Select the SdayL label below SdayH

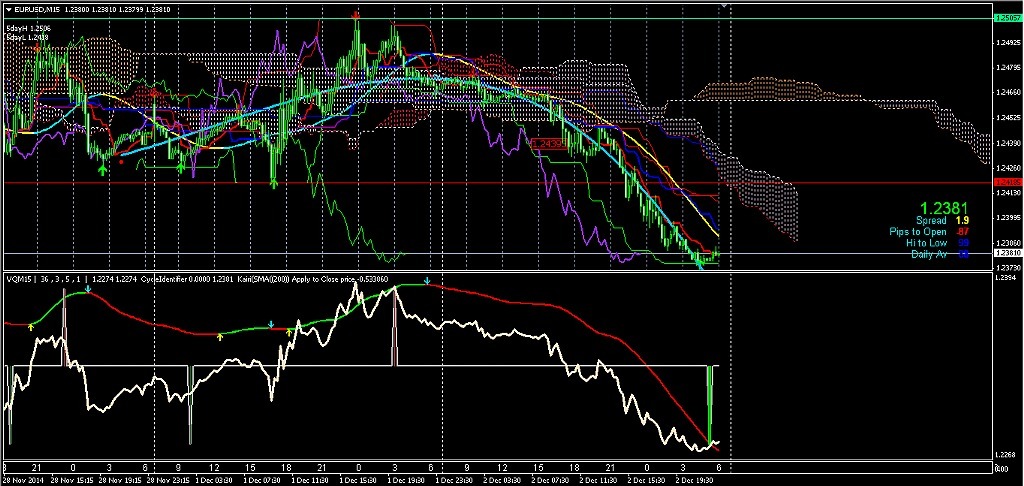tap(28, 38)
